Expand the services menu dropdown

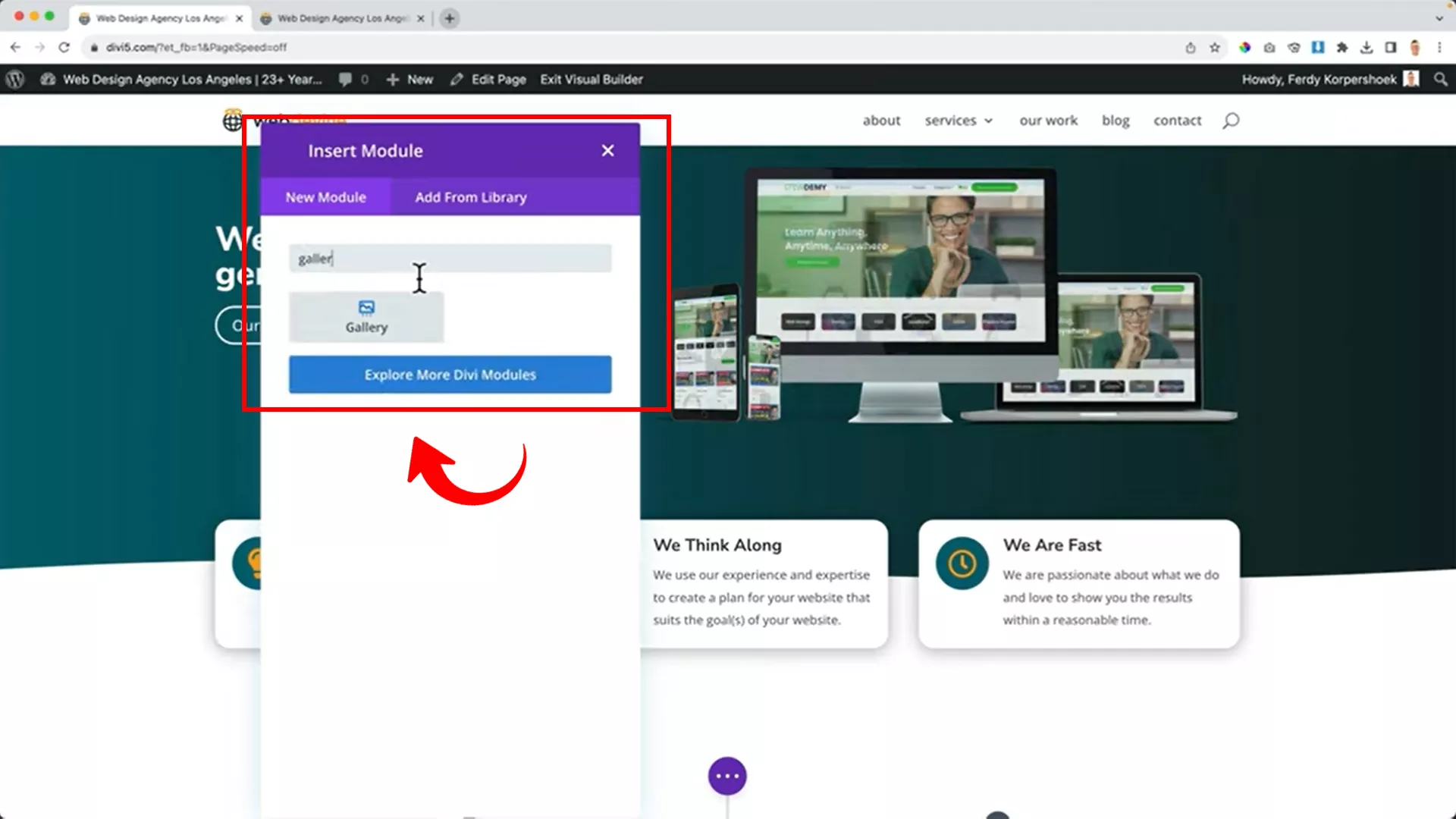(x=959, y=121)
